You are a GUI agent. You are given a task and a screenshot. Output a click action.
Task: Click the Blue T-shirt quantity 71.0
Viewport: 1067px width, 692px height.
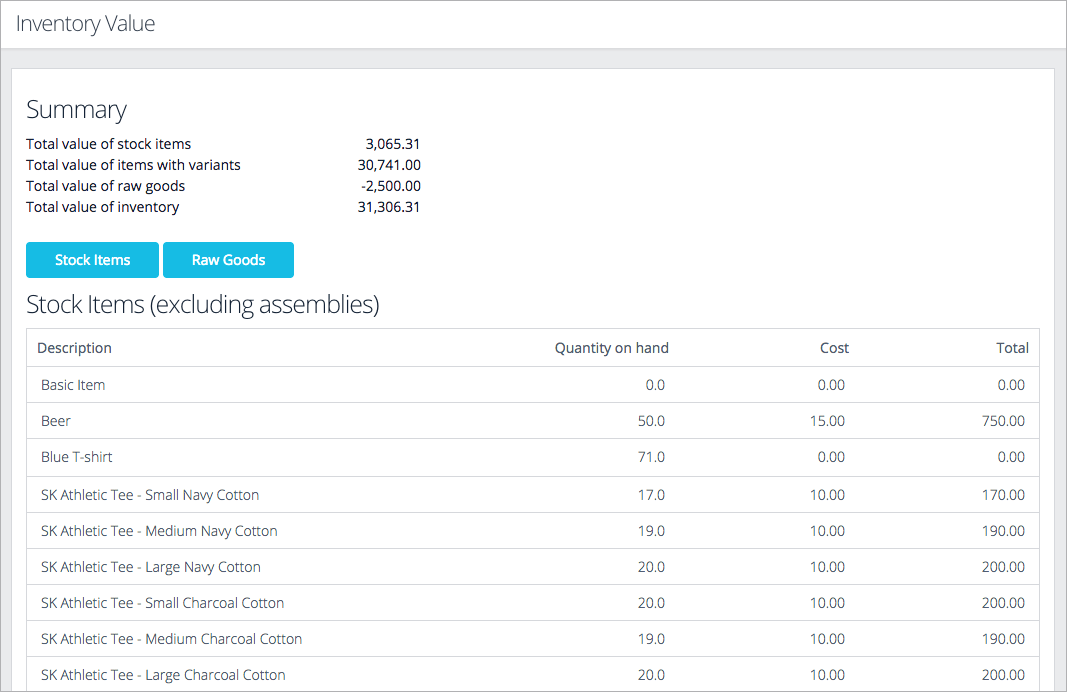pyautogui.click(x=651, y=457)
